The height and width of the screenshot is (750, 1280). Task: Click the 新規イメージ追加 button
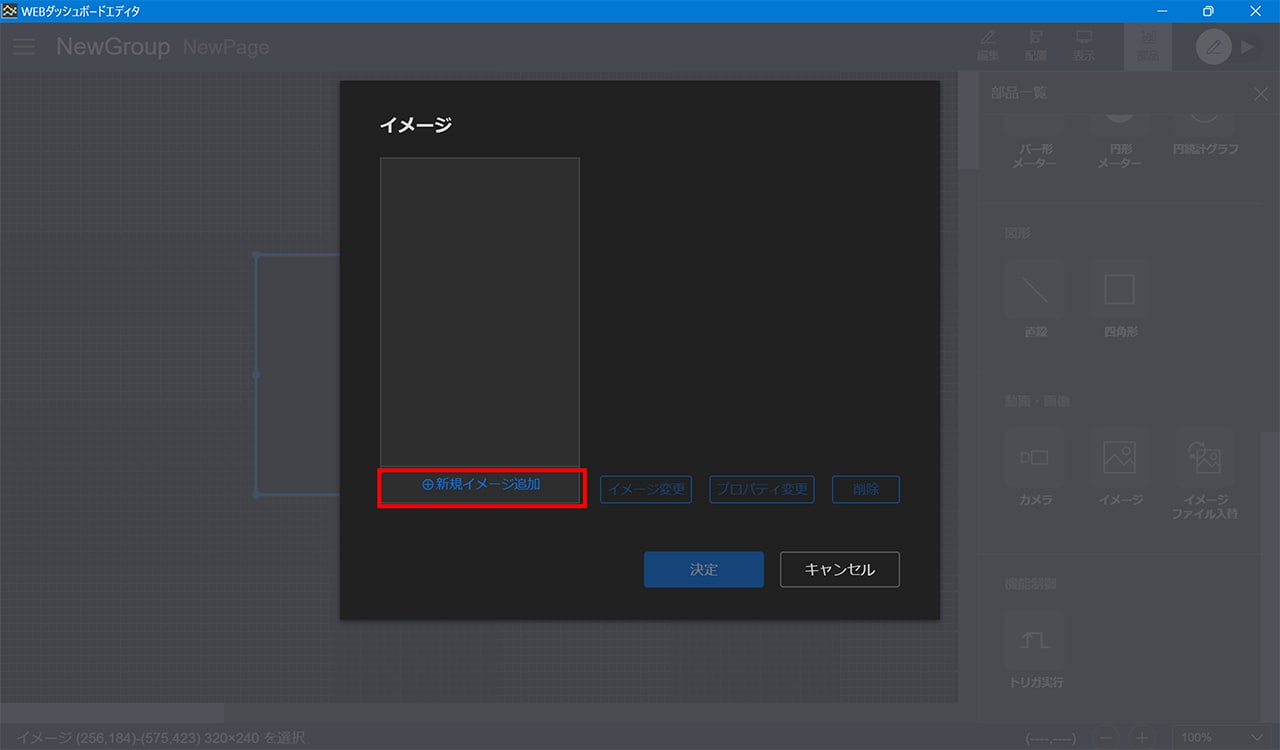pos(481,485)
